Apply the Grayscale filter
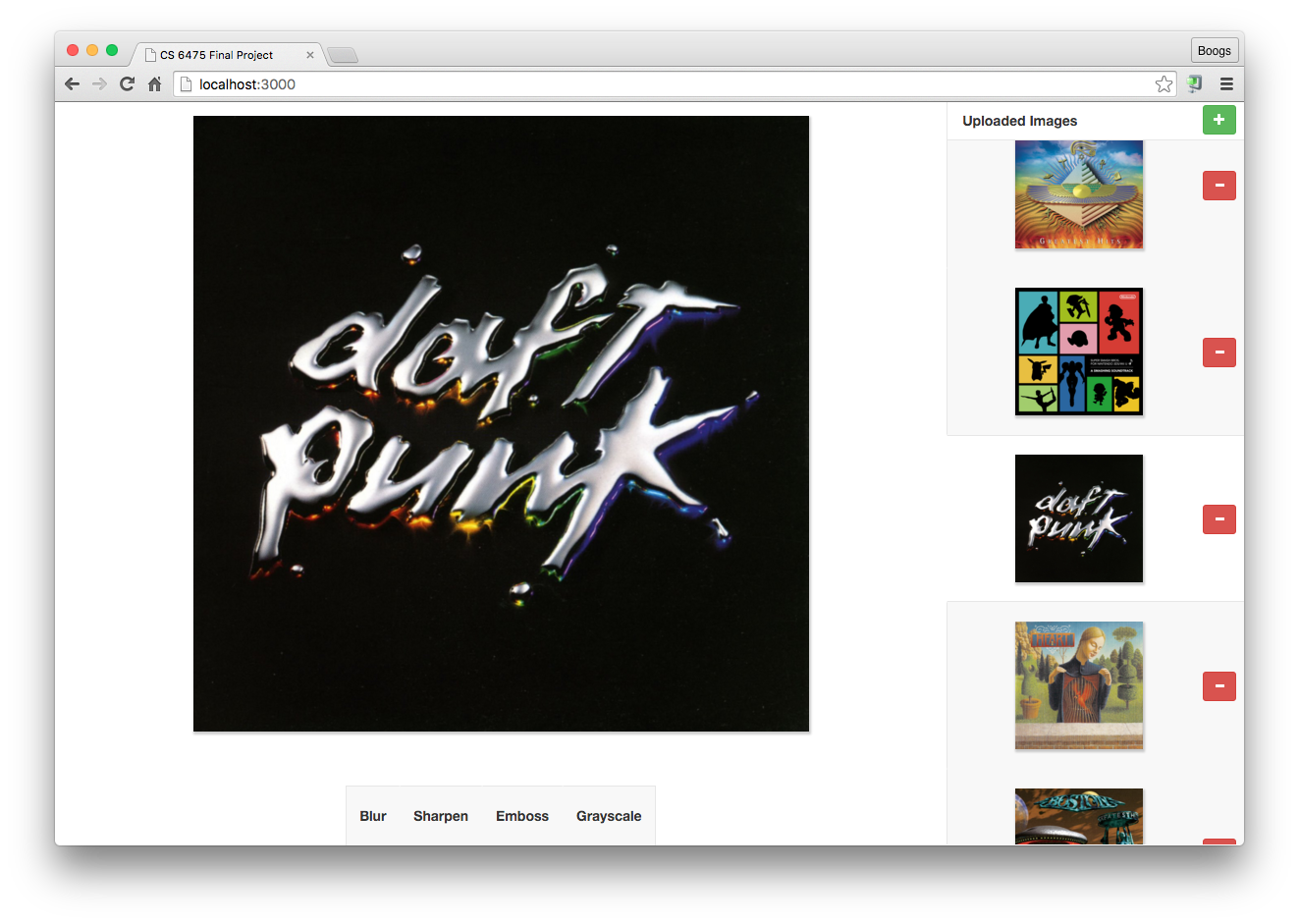This screenshot has width=1299, height=924. click(x=609, y=816)
